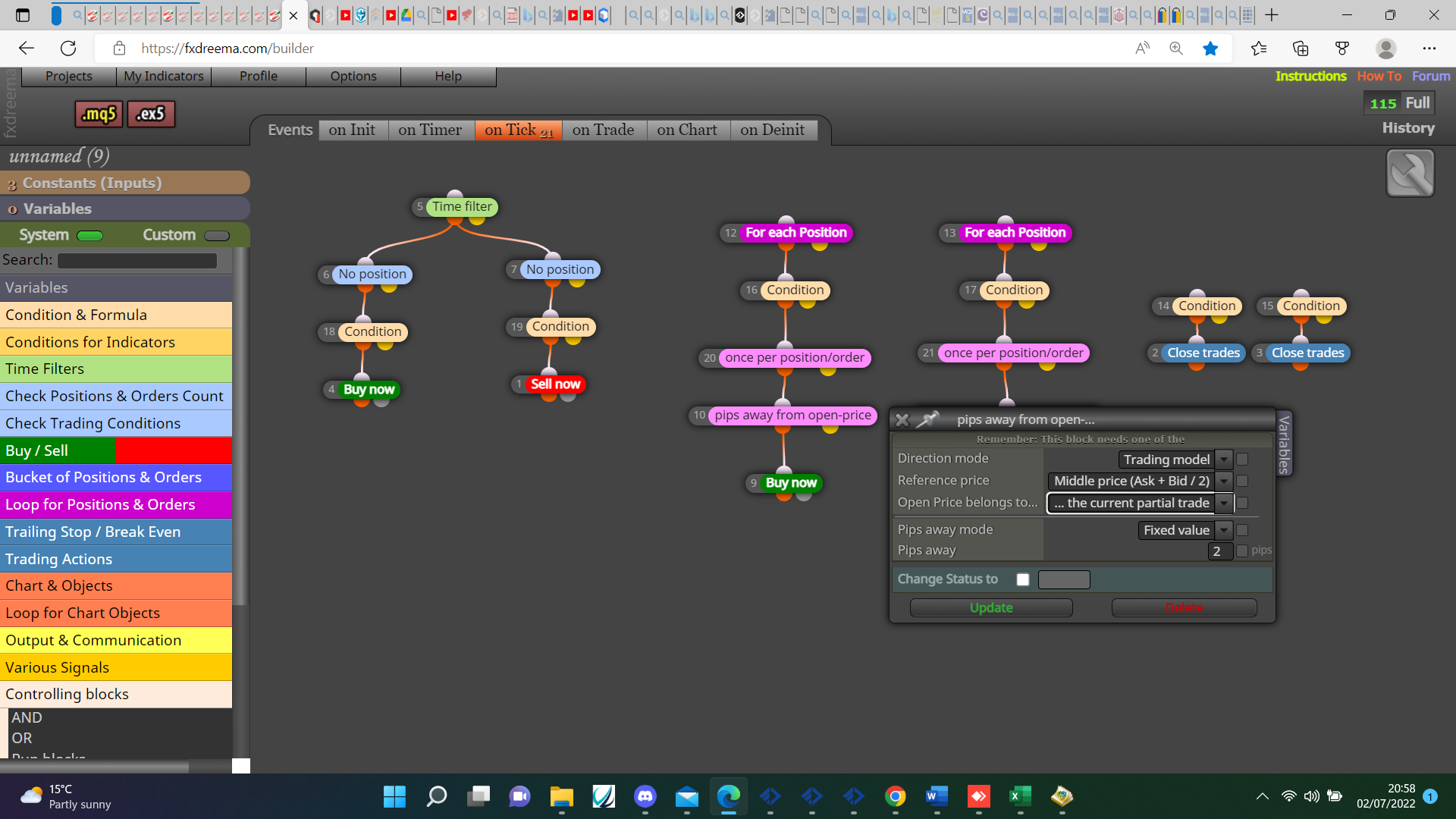This screenshot has height=819, width=1456.
Task: Open the Options menu
Action: (x=353, y=77)
